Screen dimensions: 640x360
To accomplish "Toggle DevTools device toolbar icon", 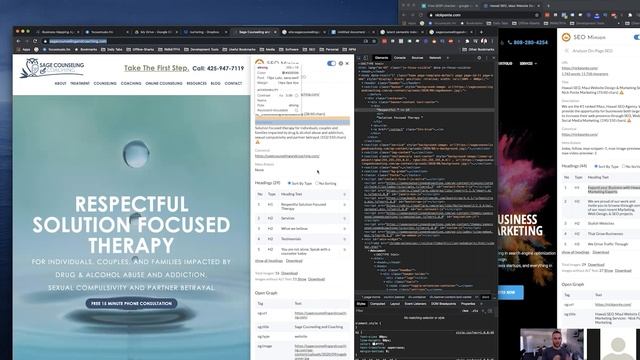I will coord(366,58).
